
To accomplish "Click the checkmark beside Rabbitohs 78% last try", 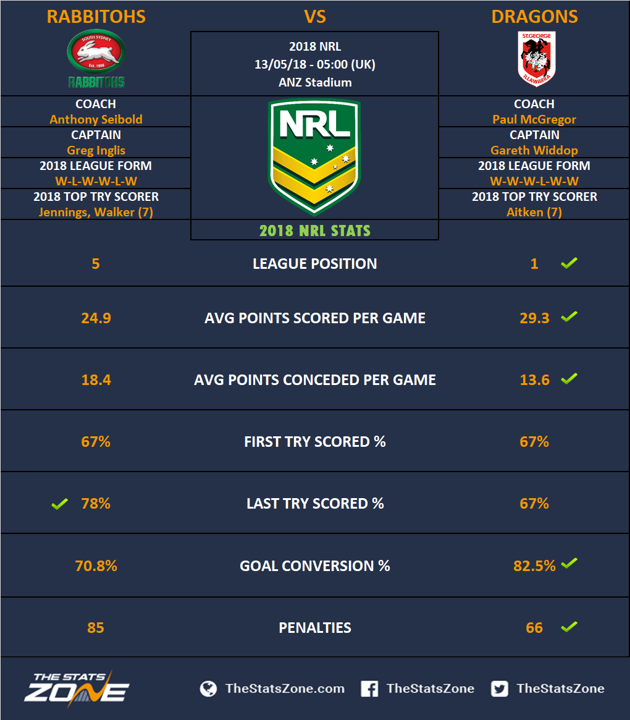I will click(x=60, y=504).
